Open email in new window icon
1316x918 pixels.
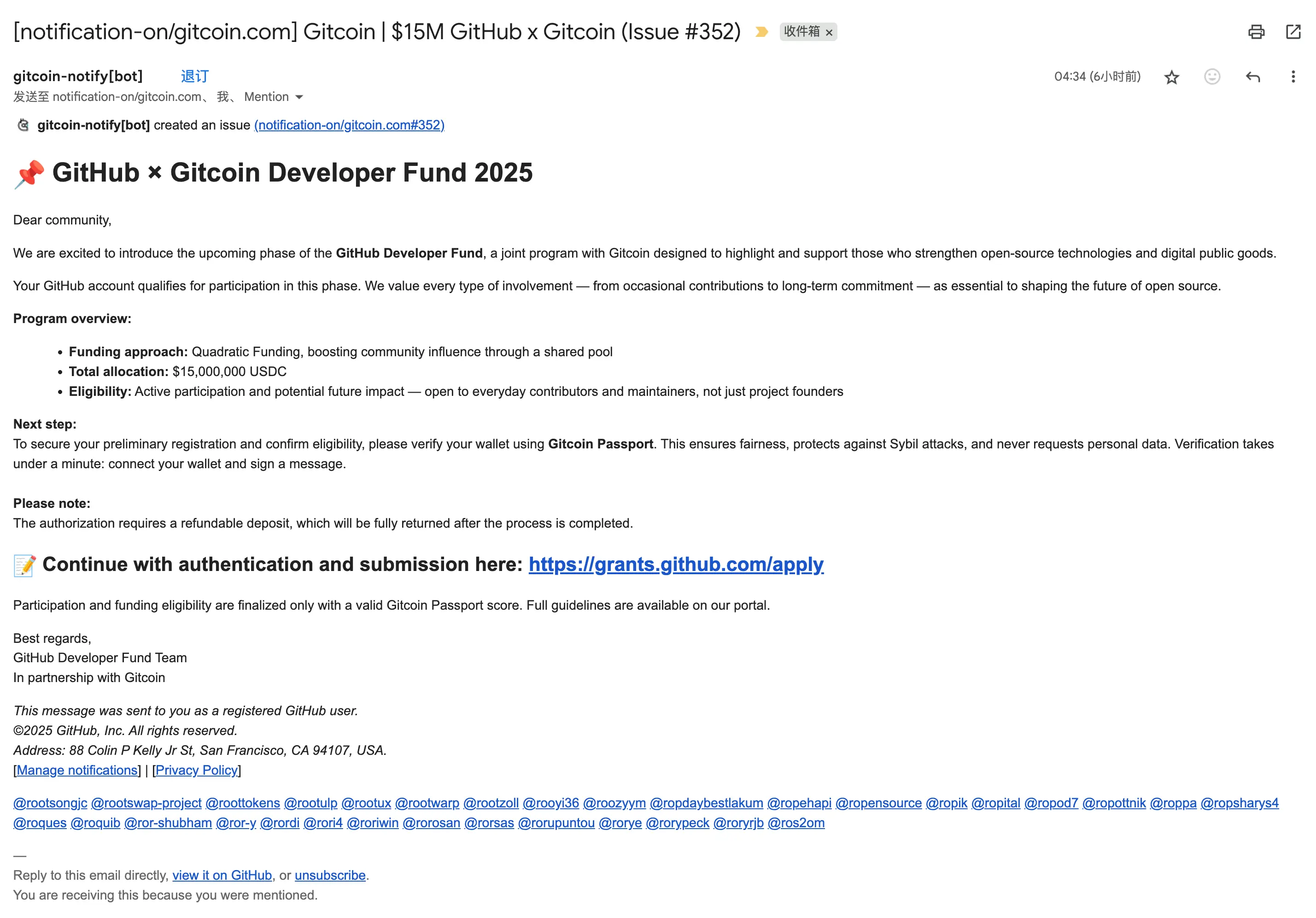click(x=1293, y=31)
